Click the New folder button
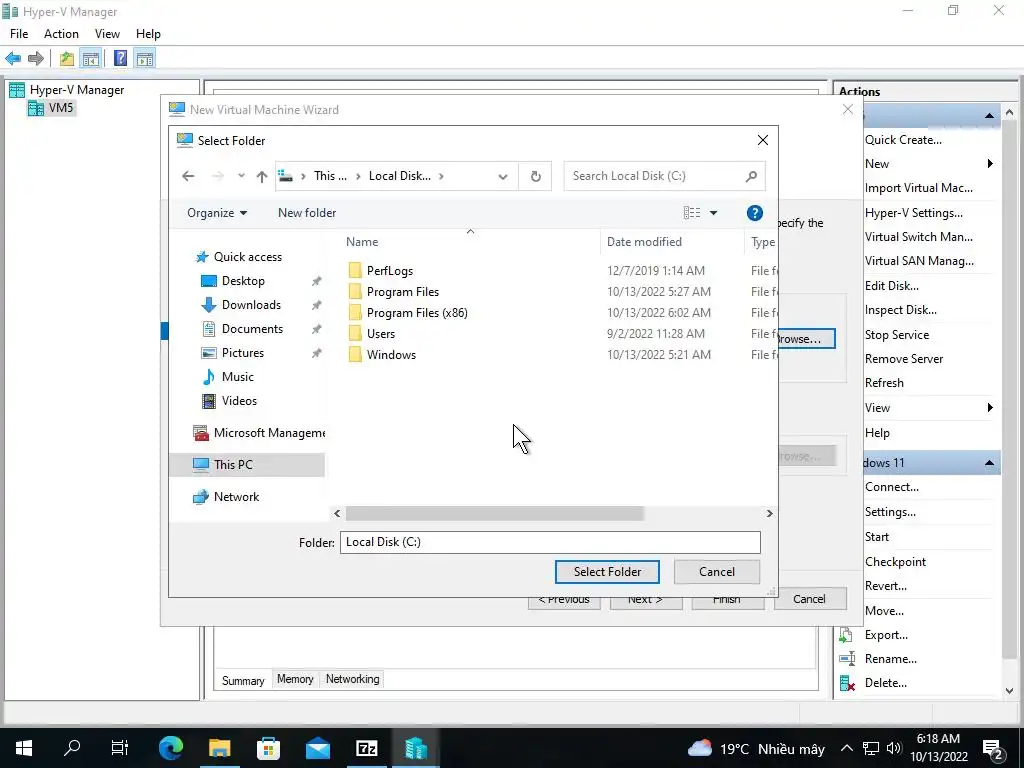1024x768 pixels. pos(307,213)
